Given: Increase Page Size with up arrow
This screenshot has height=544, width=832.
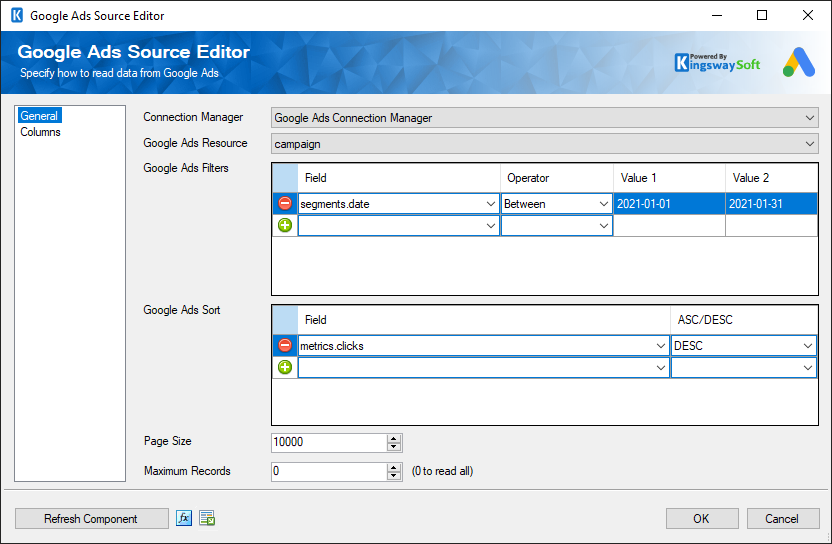Looking at the screenshot, I should (x=394, y=438).
